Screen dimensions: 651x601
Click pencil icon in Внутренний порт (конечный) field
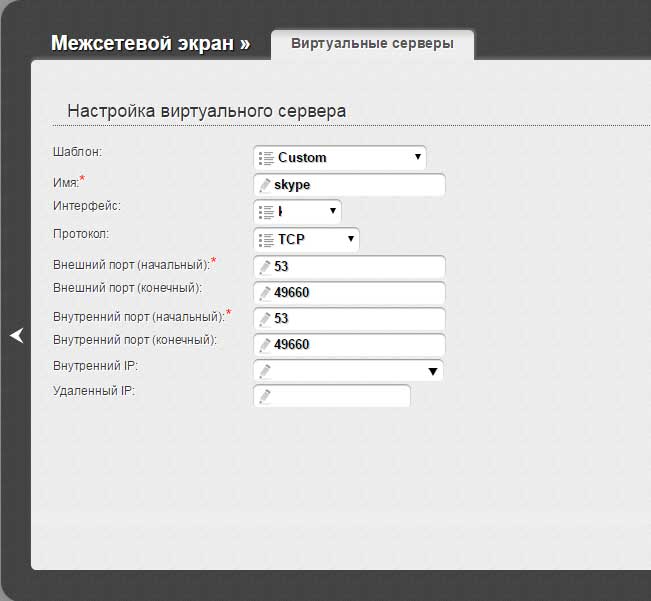pos(265,345)
